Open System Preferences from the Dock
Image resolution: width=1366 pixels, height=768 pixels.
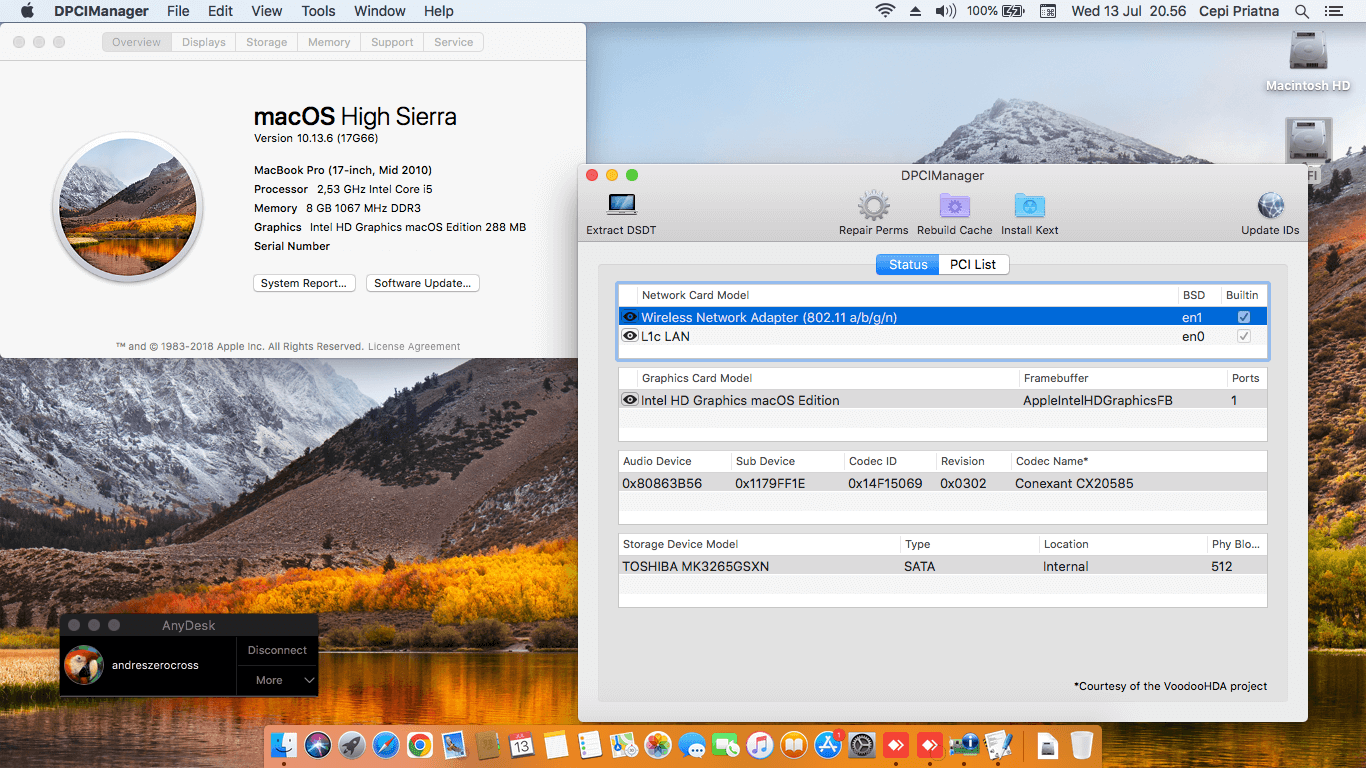tap(862, 745)
